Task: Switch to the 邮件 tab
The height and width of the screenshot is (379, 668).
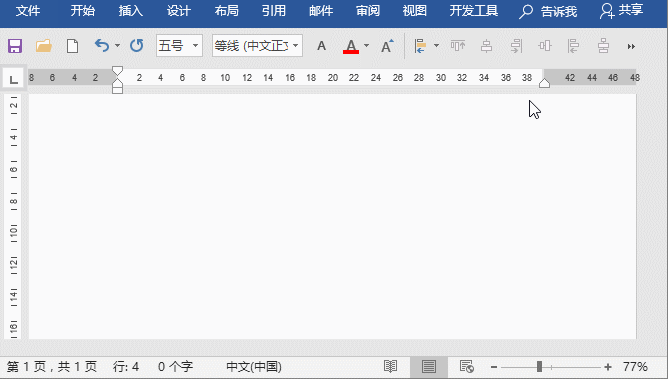Action: point(321,11)
